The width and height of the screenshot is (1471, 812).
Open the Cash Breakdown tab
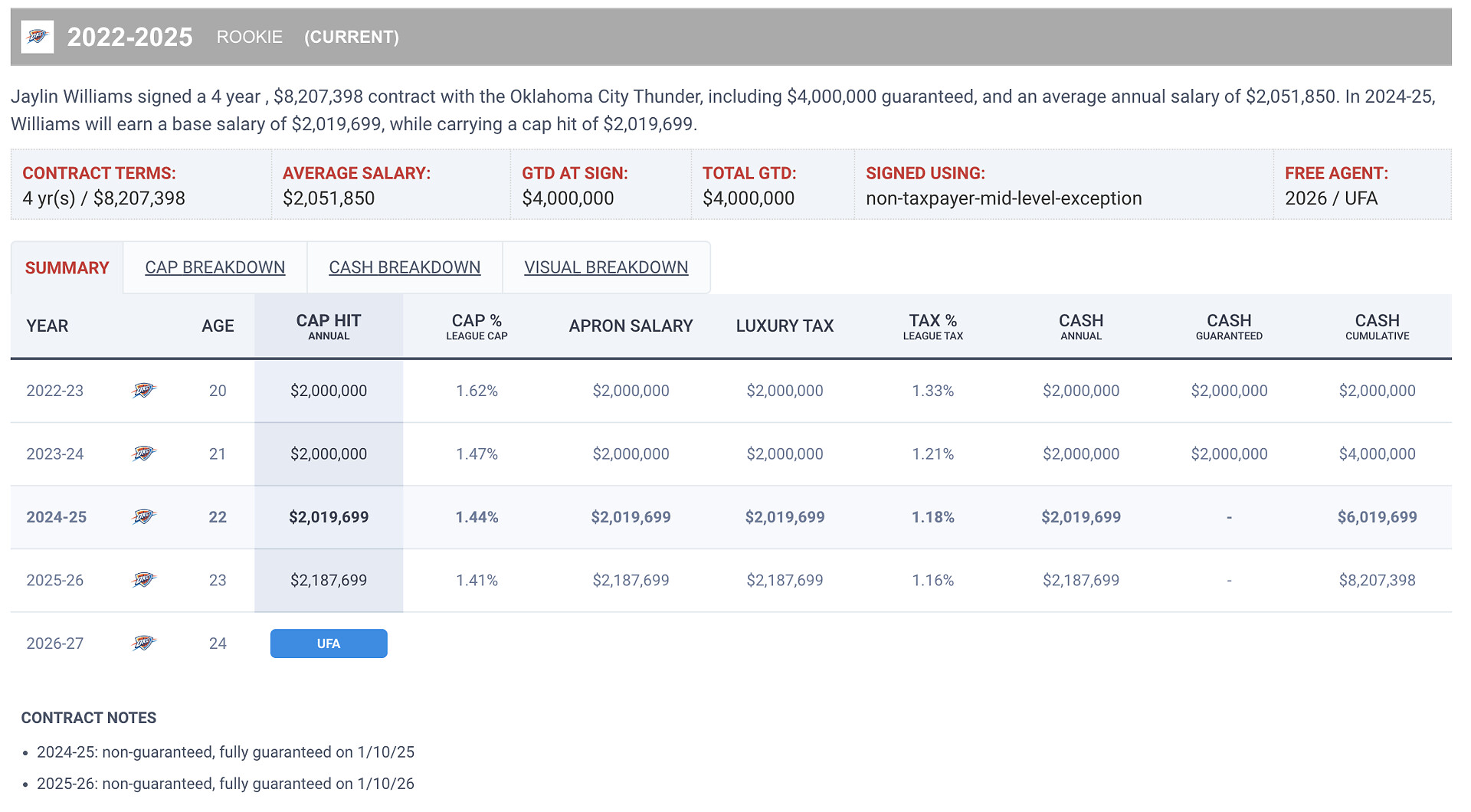[405, 267]
